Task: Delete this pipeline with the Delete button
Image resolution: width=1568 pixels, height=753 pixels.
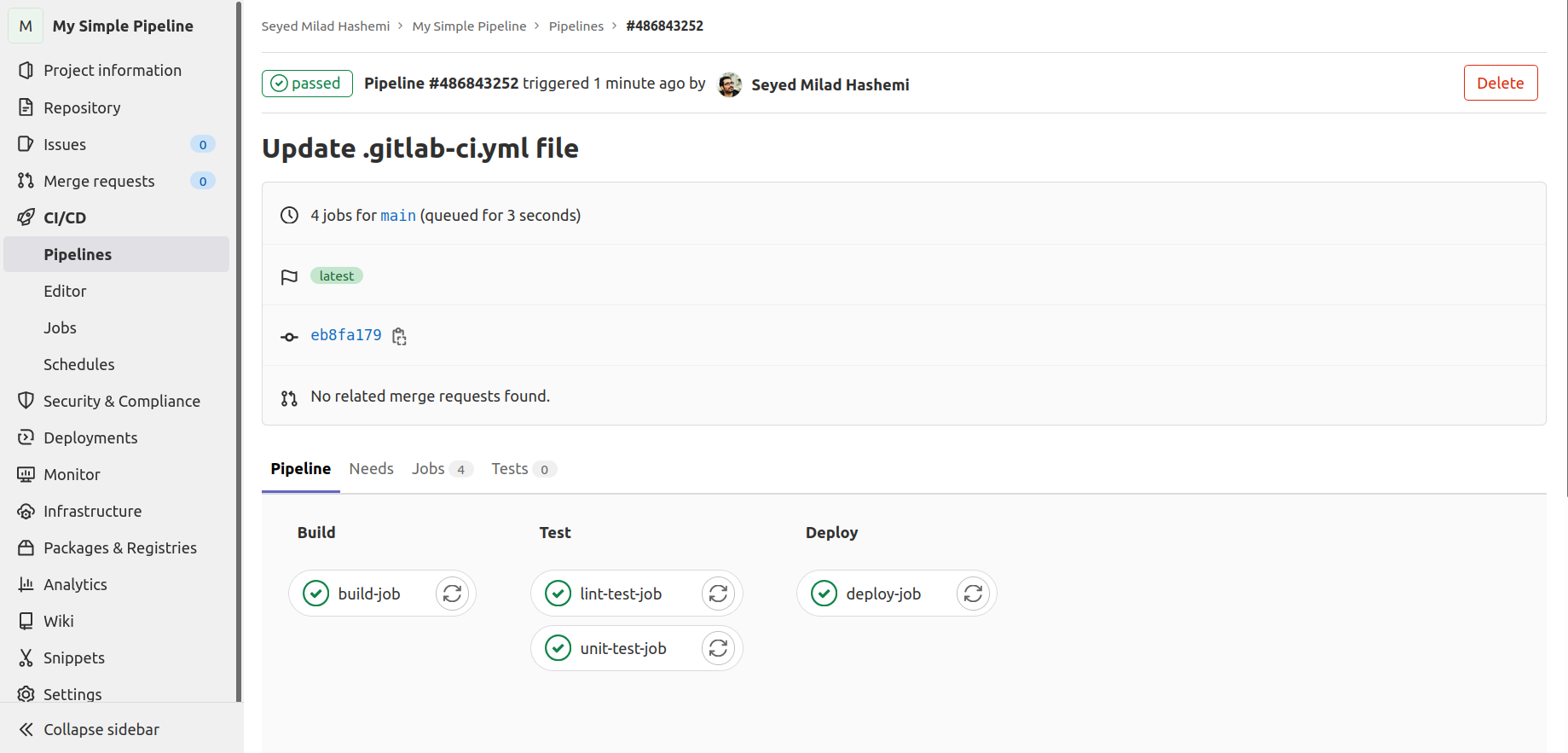Action: [x=1500, y=83]
